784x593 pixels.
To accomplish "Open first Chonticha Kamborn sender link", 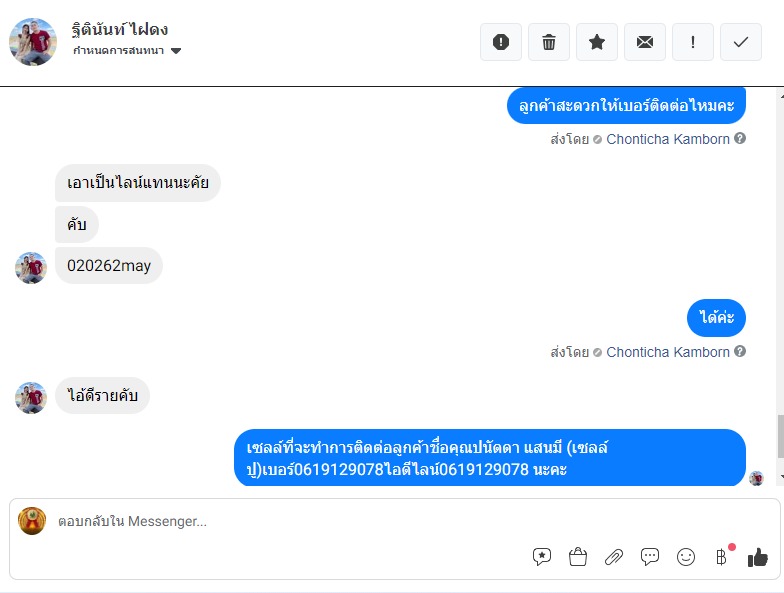I will (x=668, y=139).
